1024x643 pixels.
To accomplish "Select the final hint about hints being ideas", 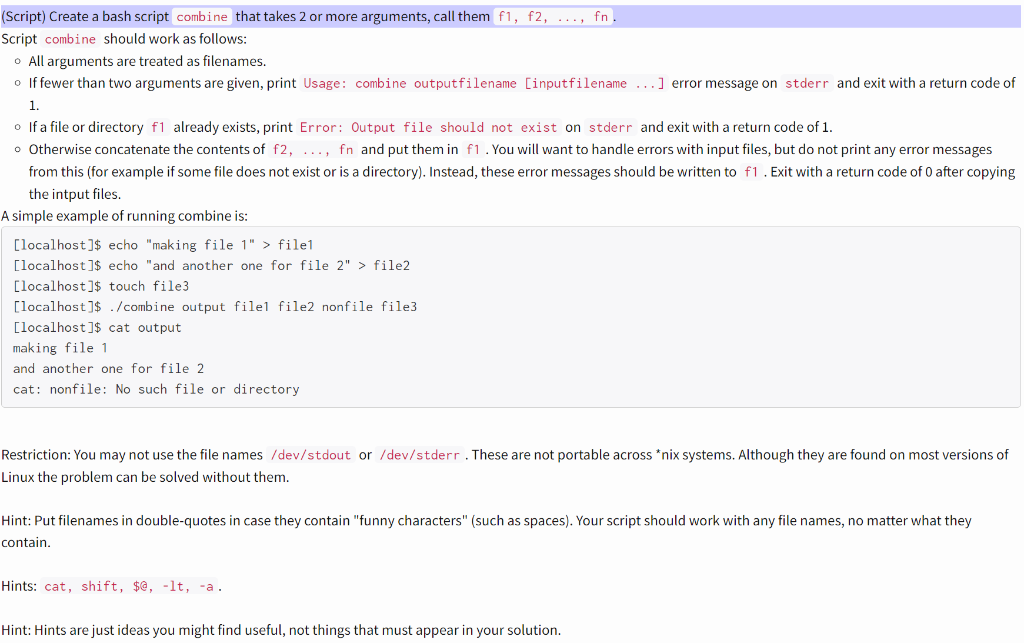I will [240, 630].
